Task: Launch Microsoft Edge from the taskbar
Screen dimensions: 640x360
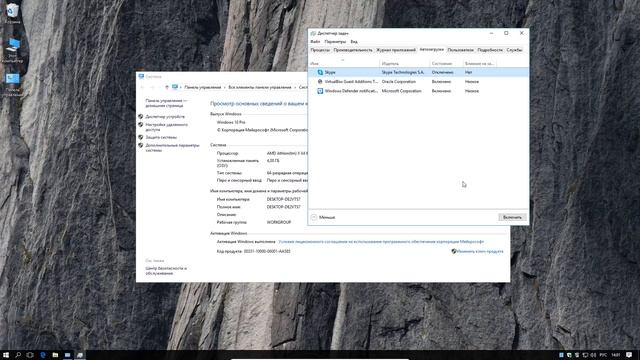Action: pyautogui.click(x=43, y=355)
